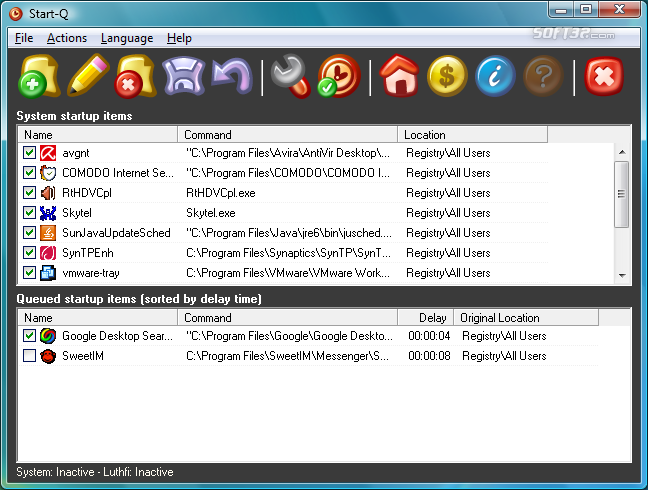Open the Help menu
This screenshot has height=490, width=648.
(179, 38)
